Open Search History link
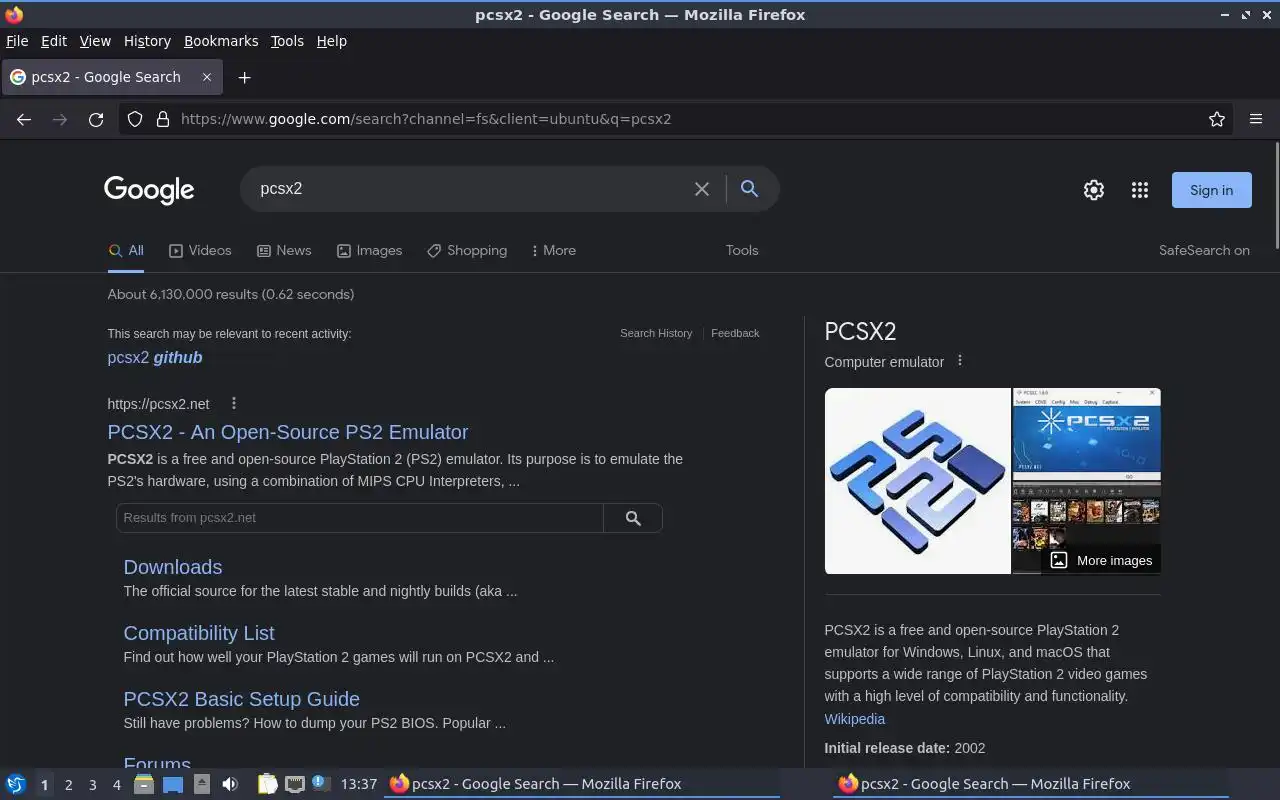 pos(656,333)
